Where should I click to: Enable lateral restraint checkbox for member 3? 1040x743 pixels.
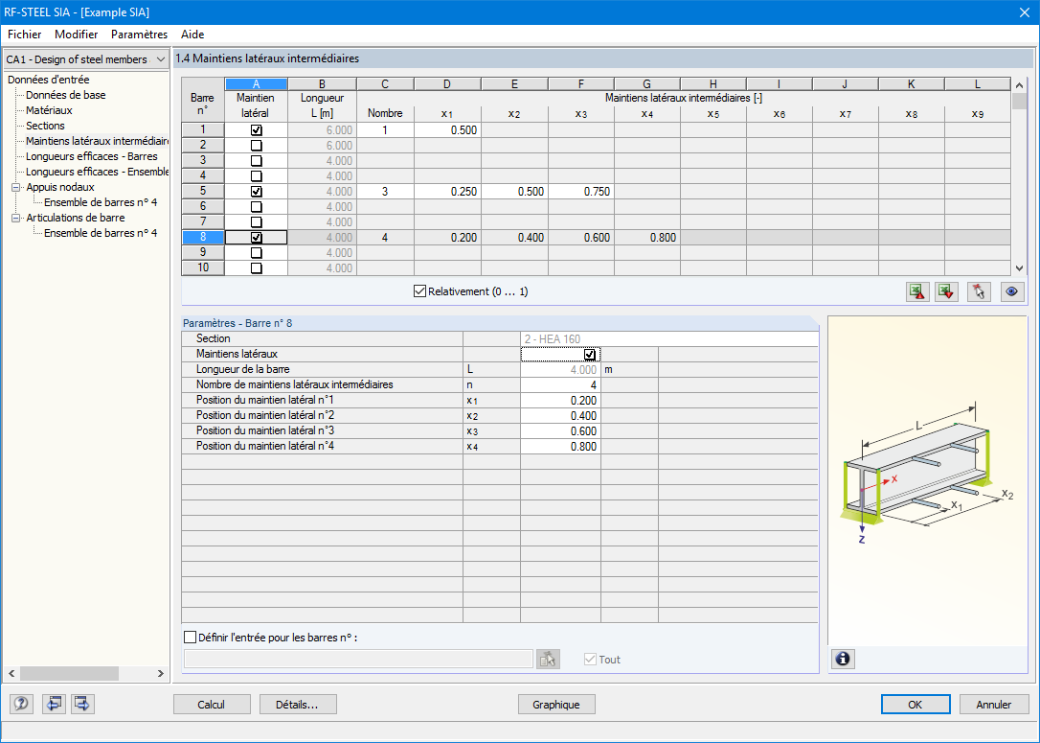pos(256,161)
